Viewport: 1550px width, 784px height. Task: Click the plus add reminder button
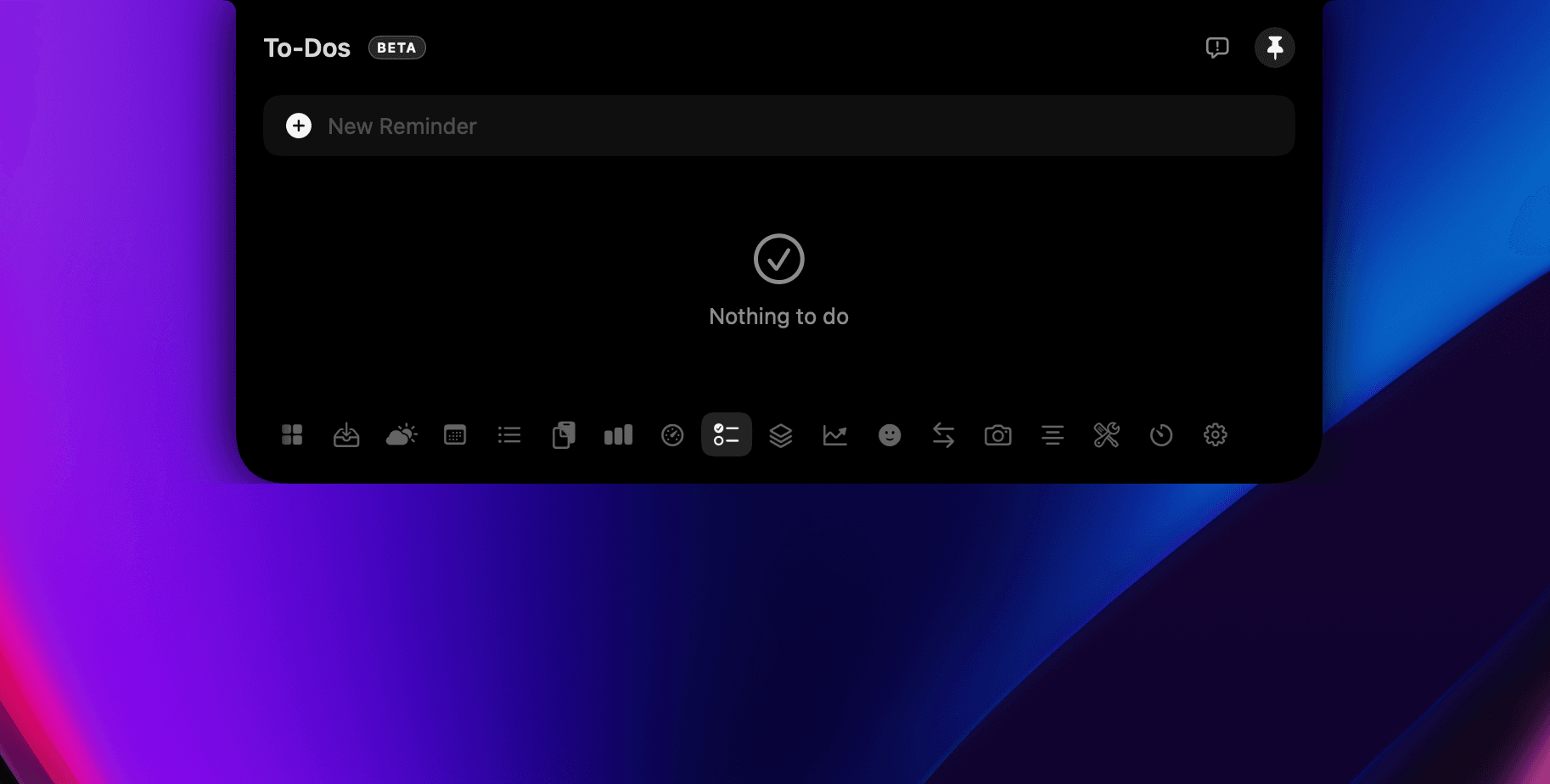click(x=299, y=126)
